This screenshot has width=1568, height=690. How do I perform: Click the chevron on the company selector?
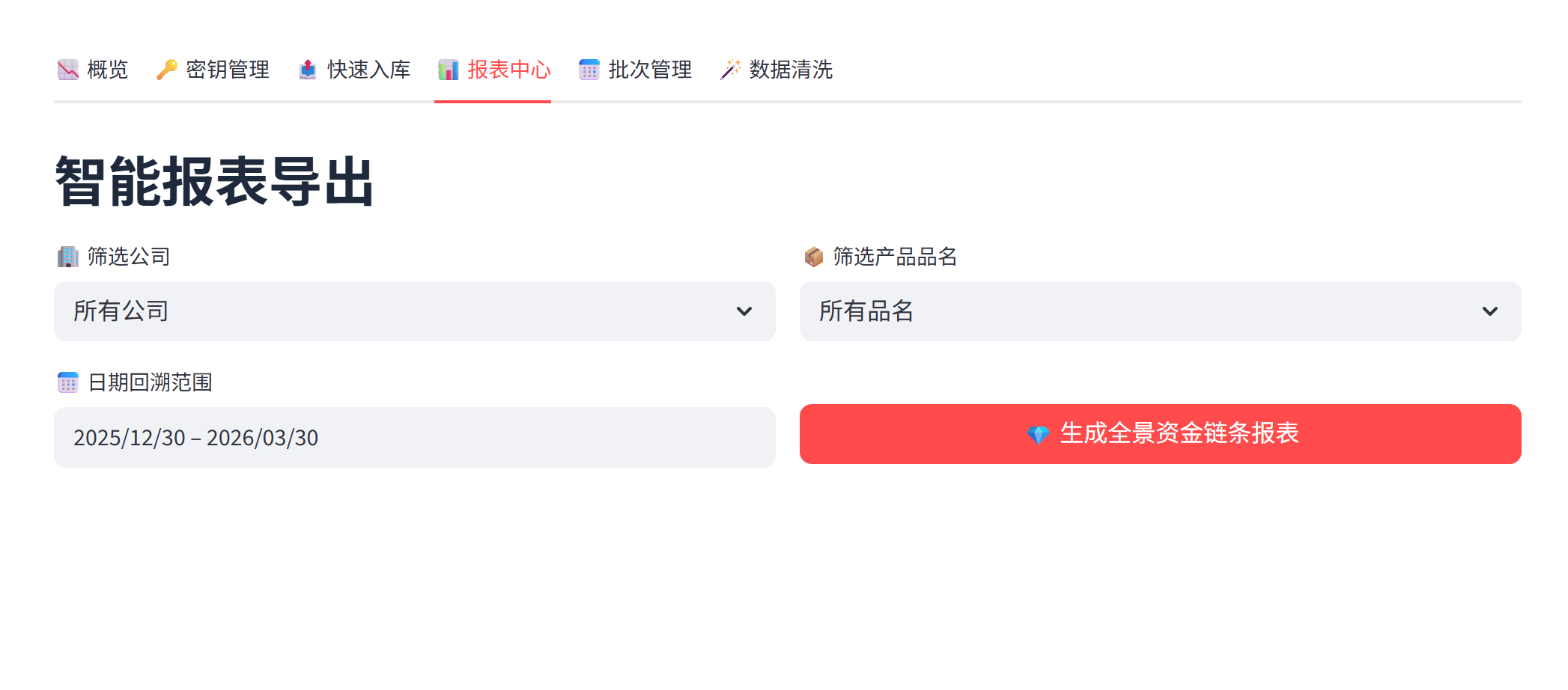click(x=744, y=311)
